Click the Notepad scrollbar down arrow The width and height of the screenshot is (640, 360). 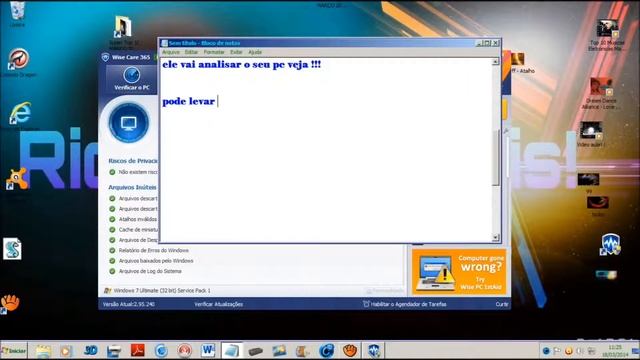pyautogui.click(x=496, y=237)
